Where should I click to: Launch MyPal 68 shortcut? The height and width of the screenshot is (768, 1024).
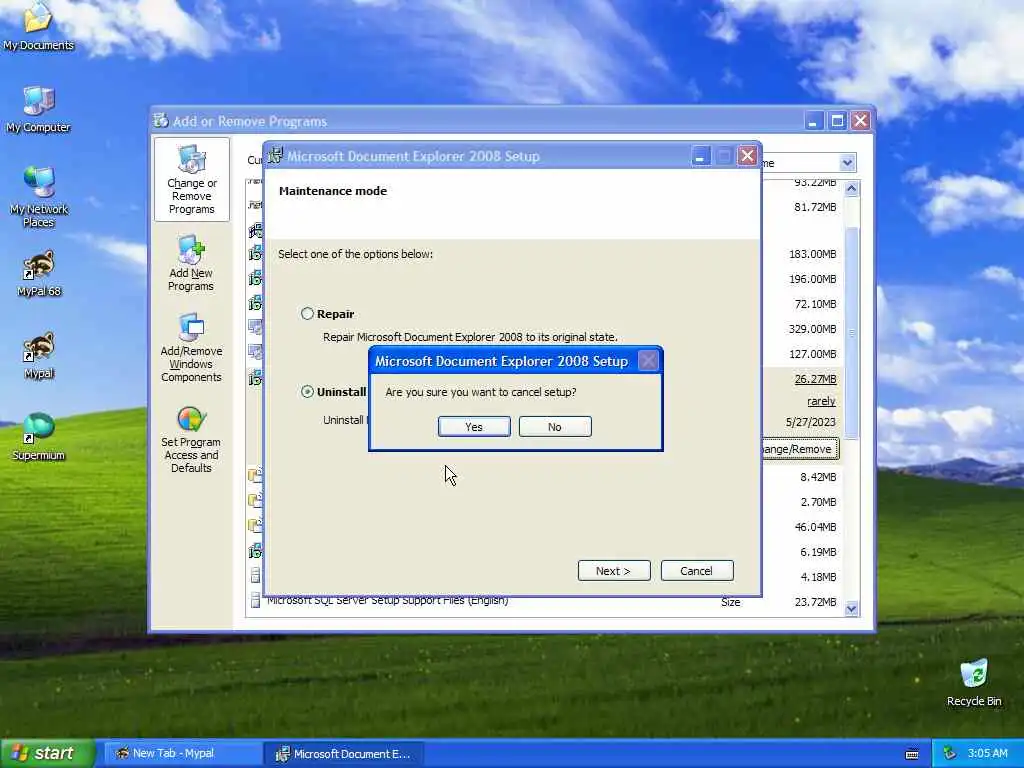tap(39, 274)
